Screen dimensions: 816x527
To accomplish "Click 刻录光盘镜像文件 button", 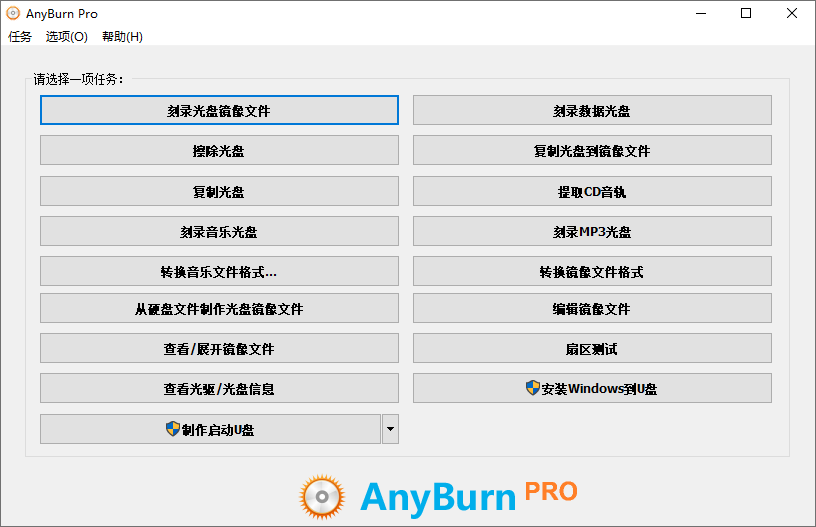I will (219, 110).
